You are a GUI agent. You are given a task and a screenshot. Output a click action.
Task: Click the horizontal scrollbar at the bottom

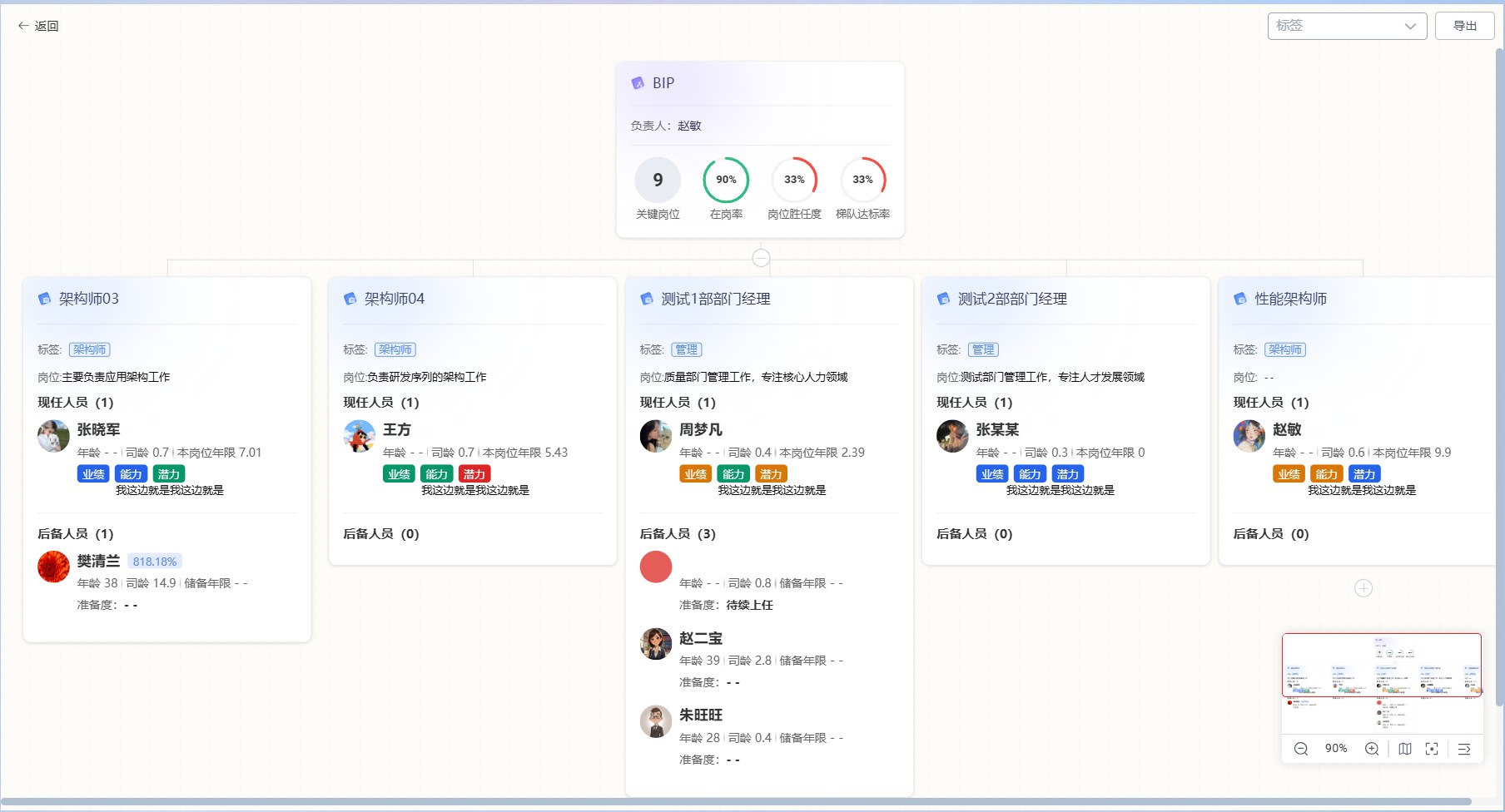pos(737,802)
